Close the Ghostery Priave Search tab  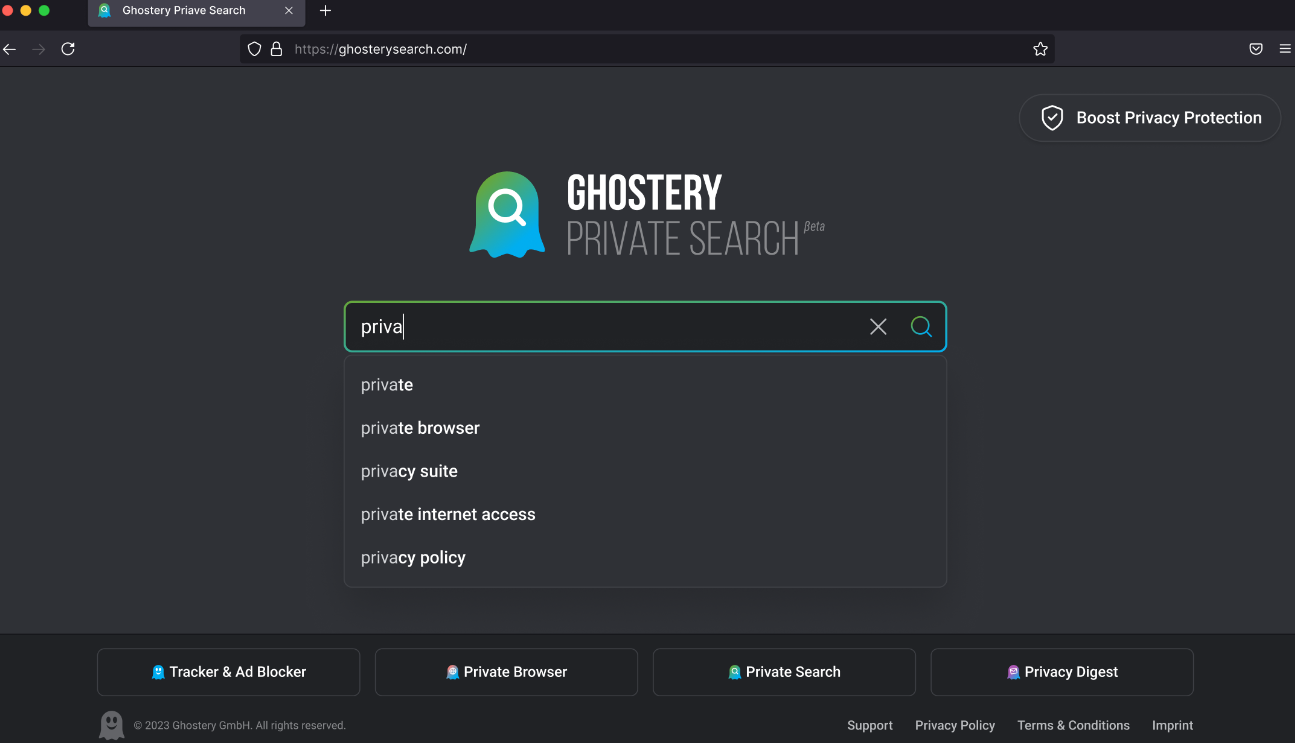289,11
